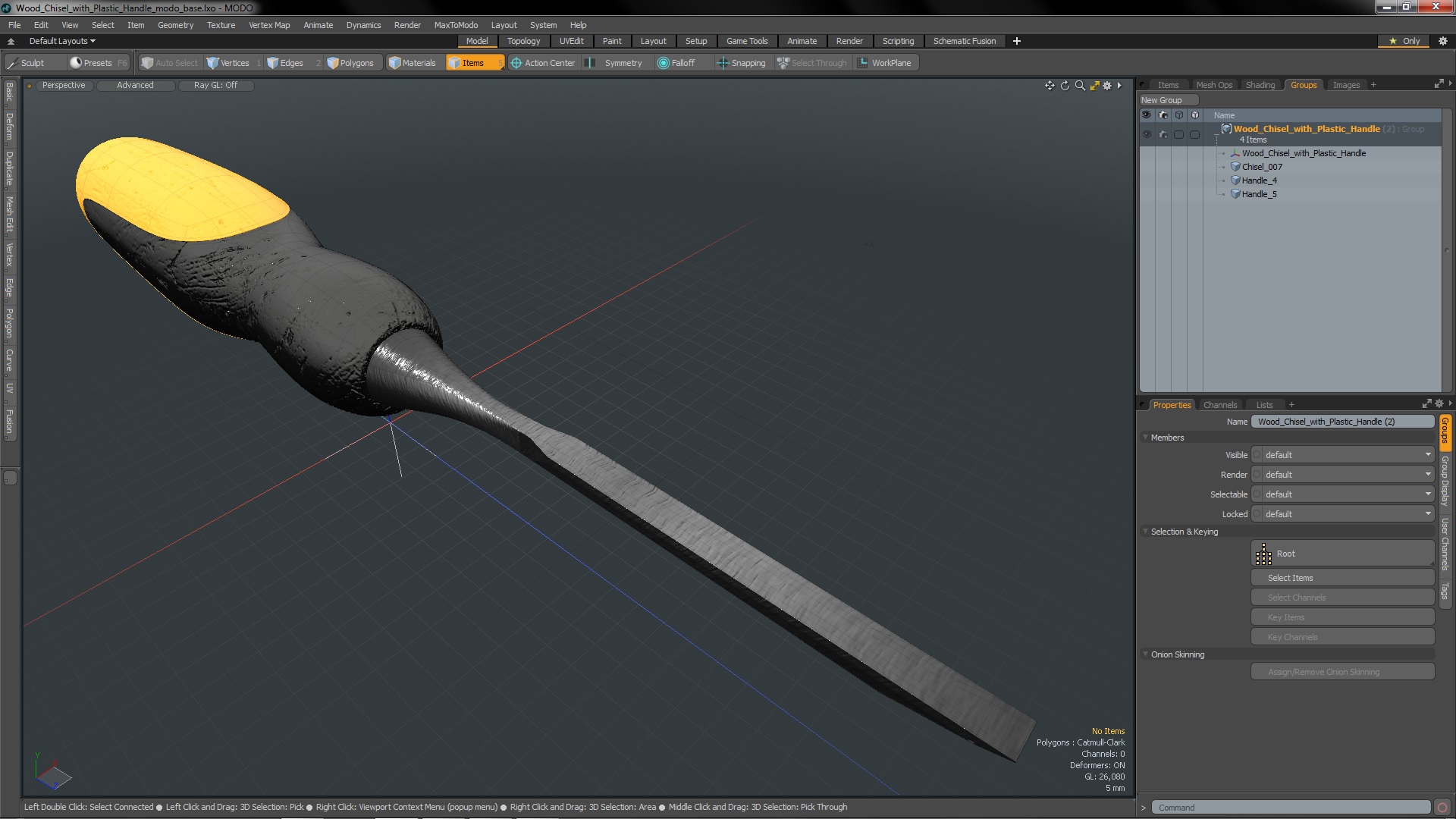This screenshot has height=819, width=1456.
Task: Maximize viewport with yellow arrows icon
Action: tap(1094, 86)
